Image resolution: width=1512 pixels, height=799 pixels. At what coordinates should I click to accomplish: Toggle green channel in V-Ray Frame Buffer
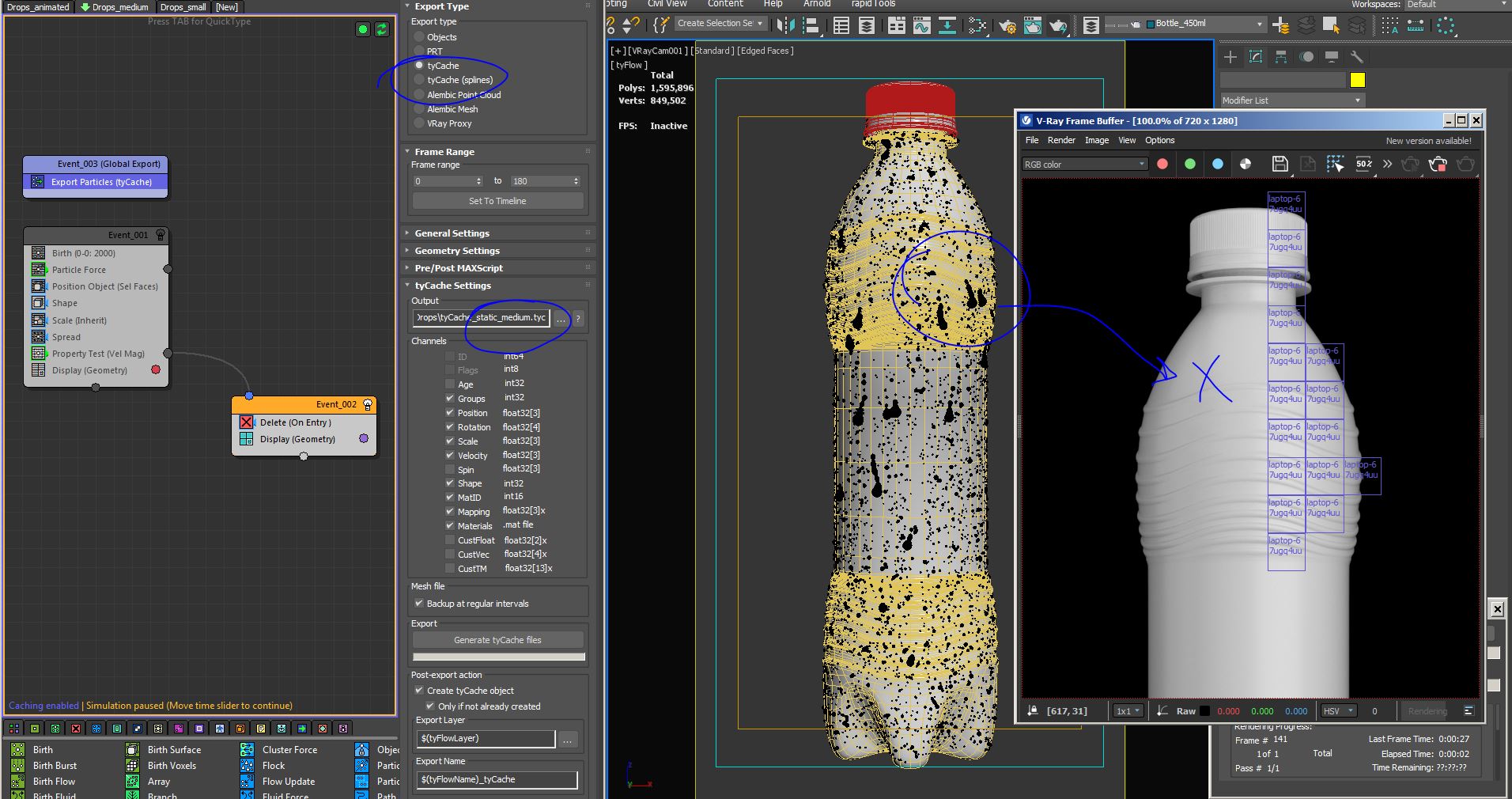[x=1190, y=164]
